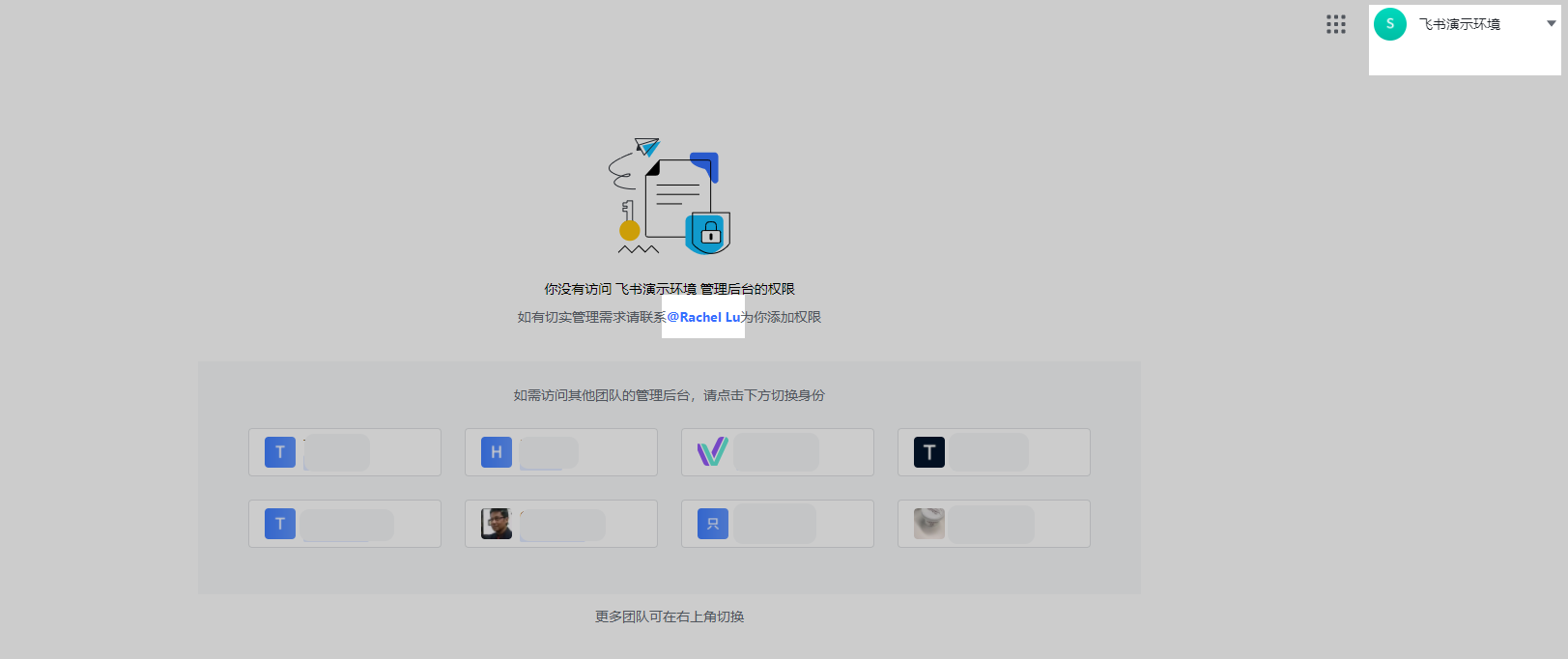Click the 更多团队可在右上角切换 hint text
1568x659 pixels.
(670, 616)
